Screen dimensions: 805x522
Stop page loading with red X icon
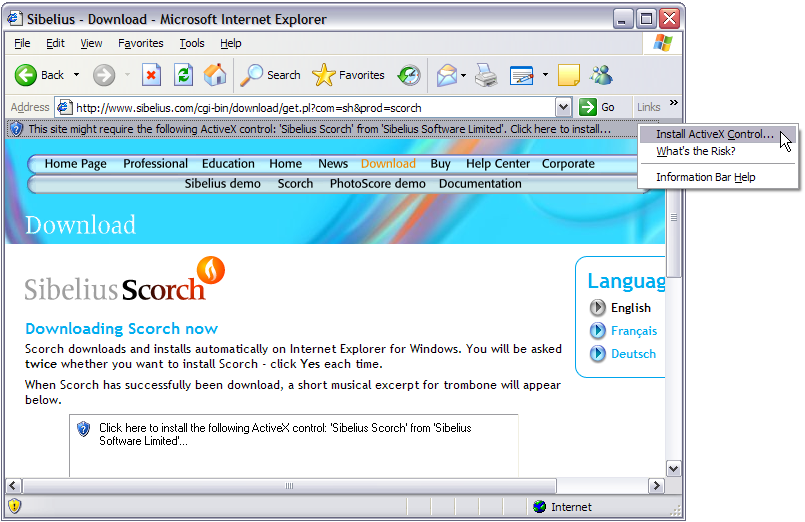pyautogui.click(x=151, y=75)
